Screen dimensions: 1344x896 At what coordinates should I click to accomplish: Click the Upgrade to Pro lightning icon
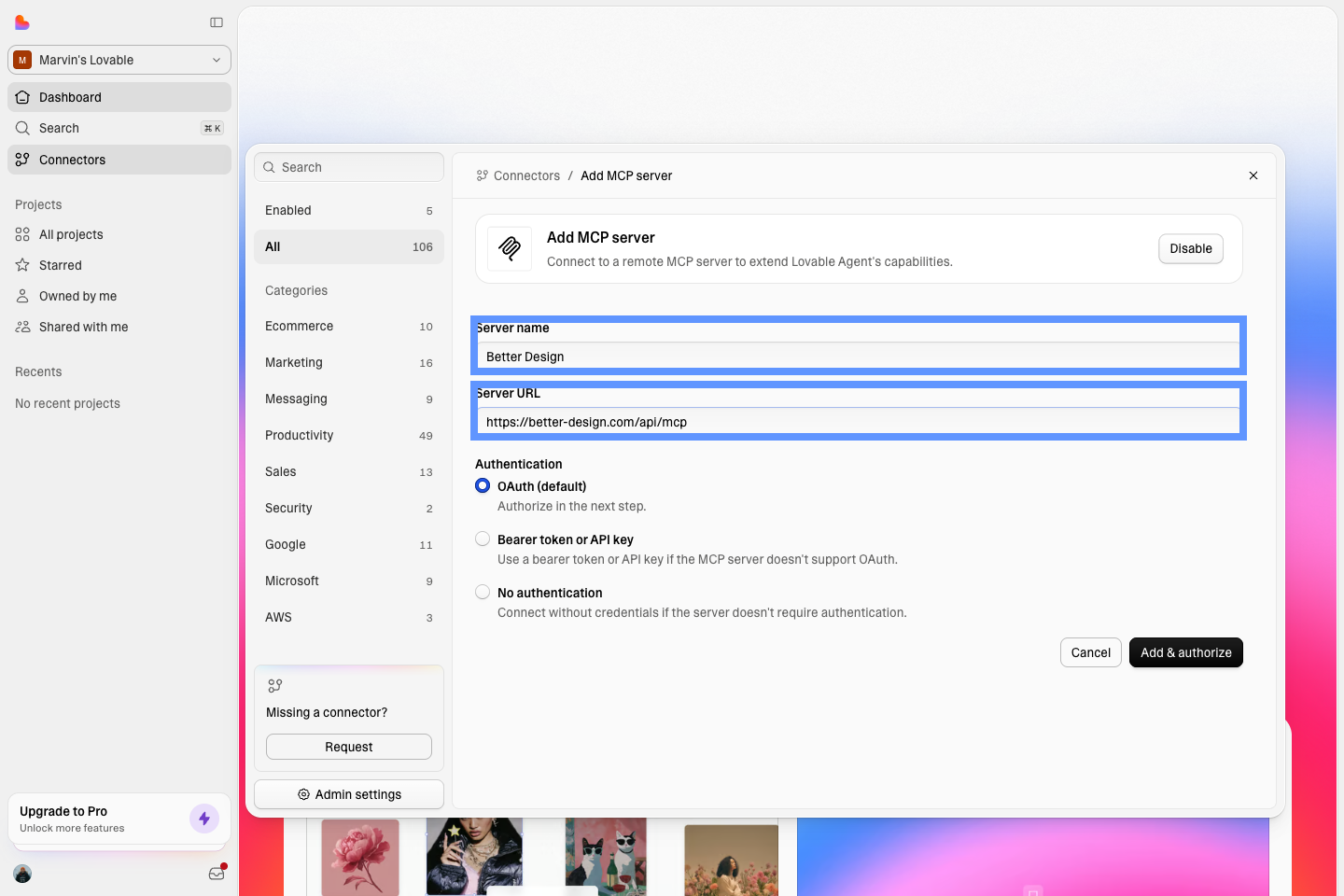pyautogui.click(x=204, y=819)
